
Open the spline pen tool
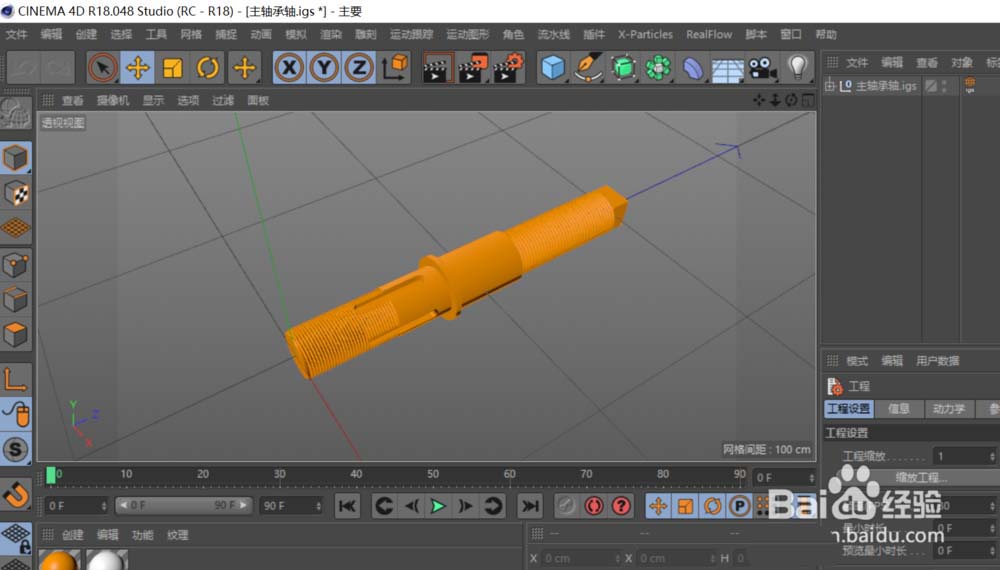(x=589, y=68)
